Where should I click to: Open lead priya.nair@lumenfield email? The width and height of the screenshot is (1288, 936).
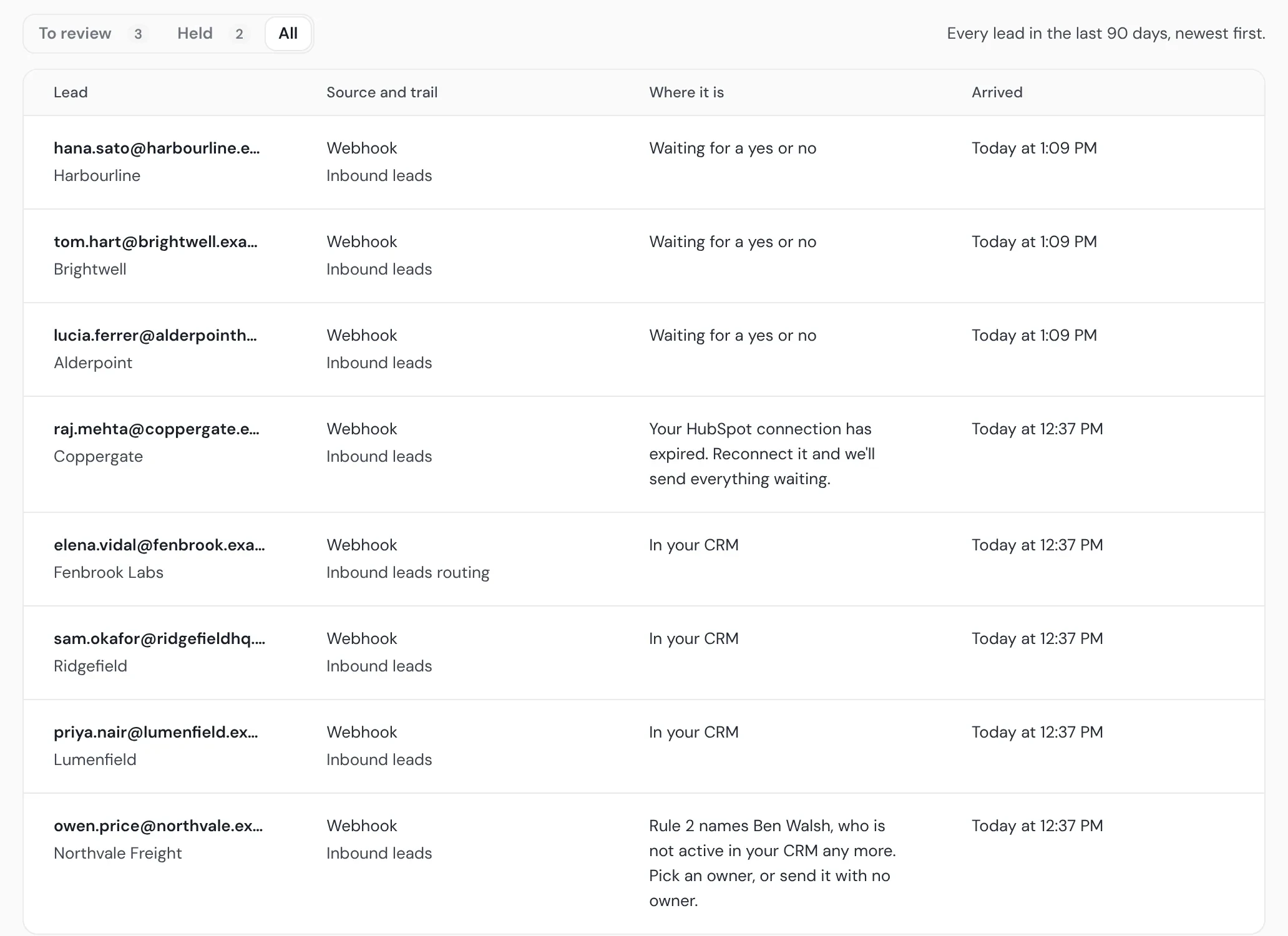coord(156,732)
